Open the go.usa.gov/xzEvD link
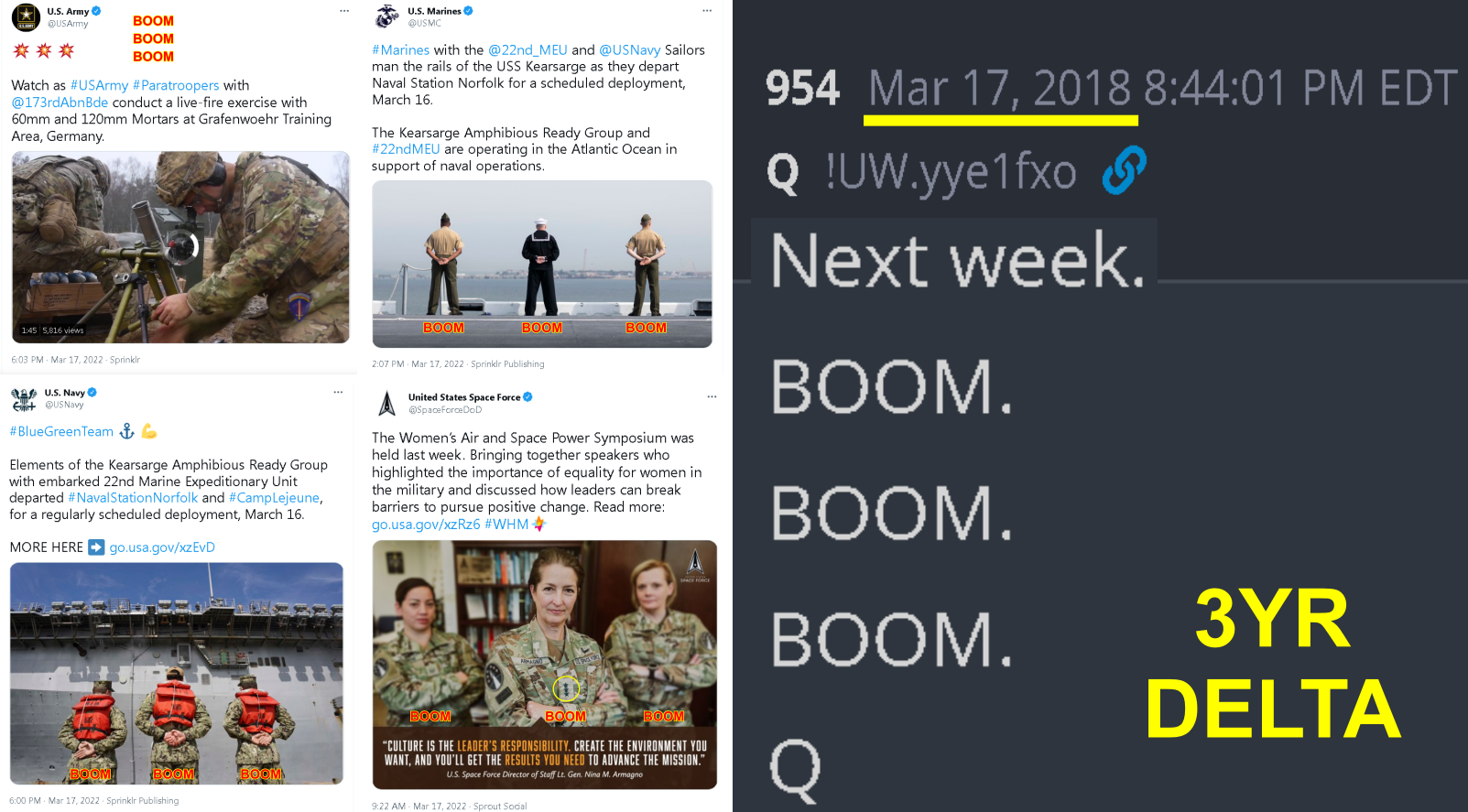This screenshot has height=812, width=1468. 162,547
